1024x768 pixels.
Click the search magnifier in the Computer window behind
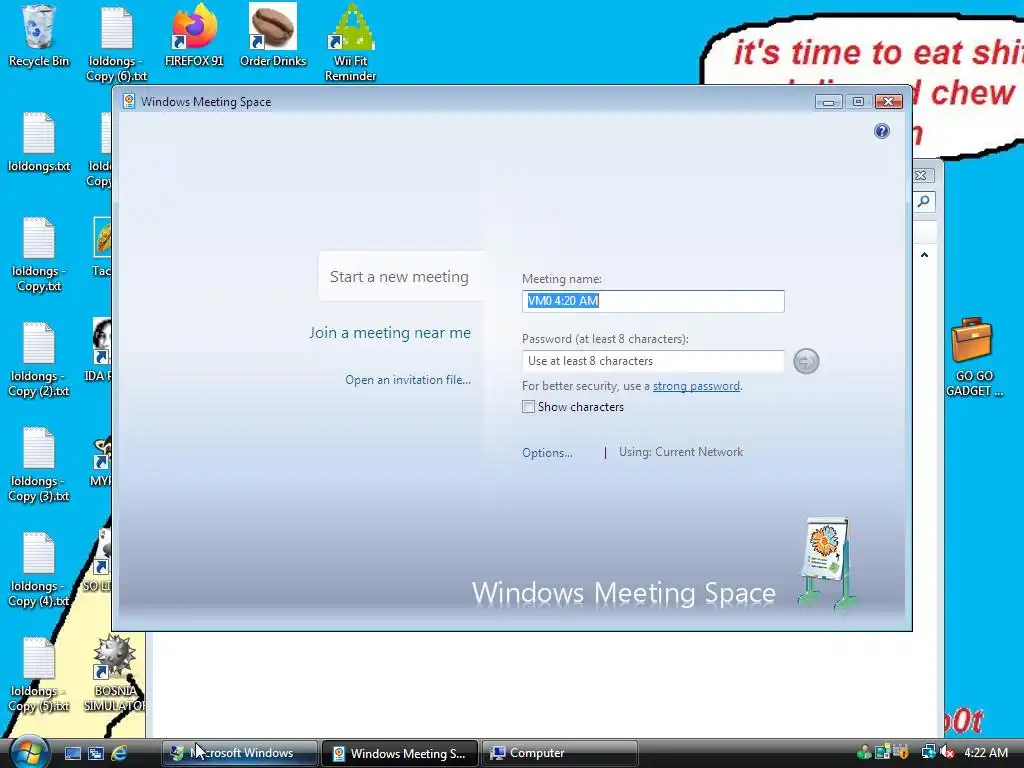tap(923, 202)
